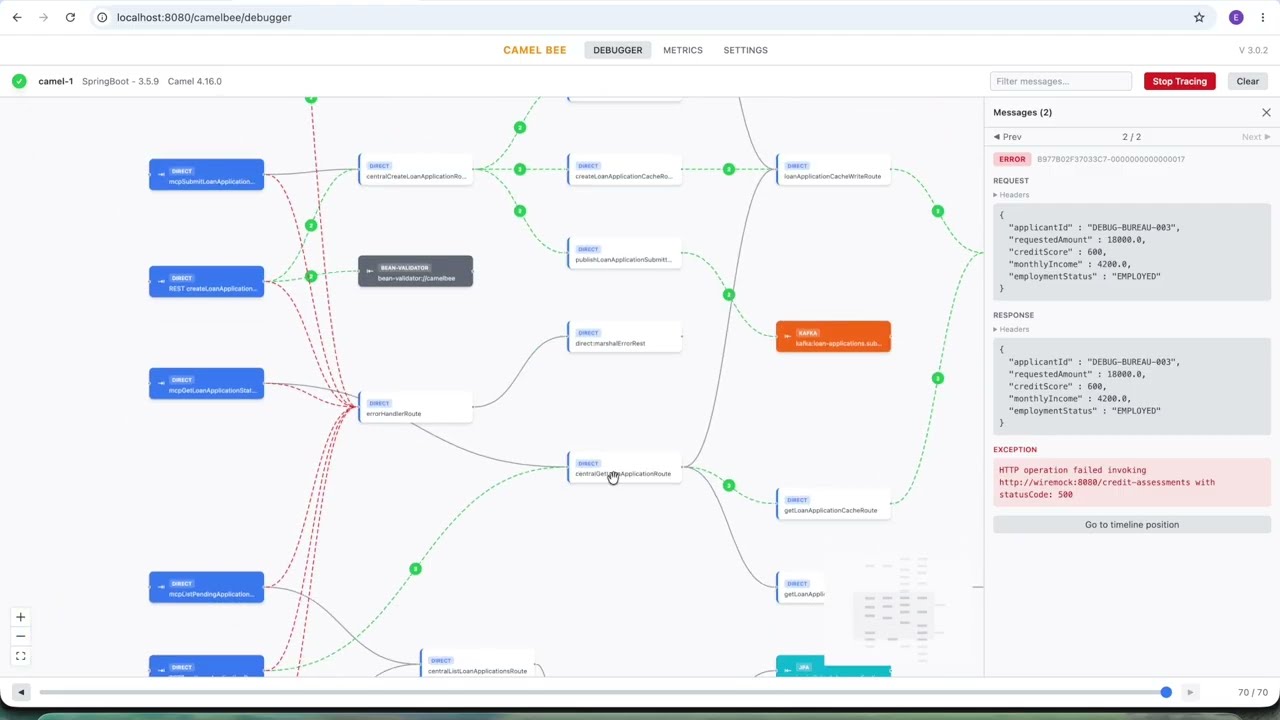
Task: Select the kafka:loan-applications node
Action: pyautogui.click(x=834, y=337)
